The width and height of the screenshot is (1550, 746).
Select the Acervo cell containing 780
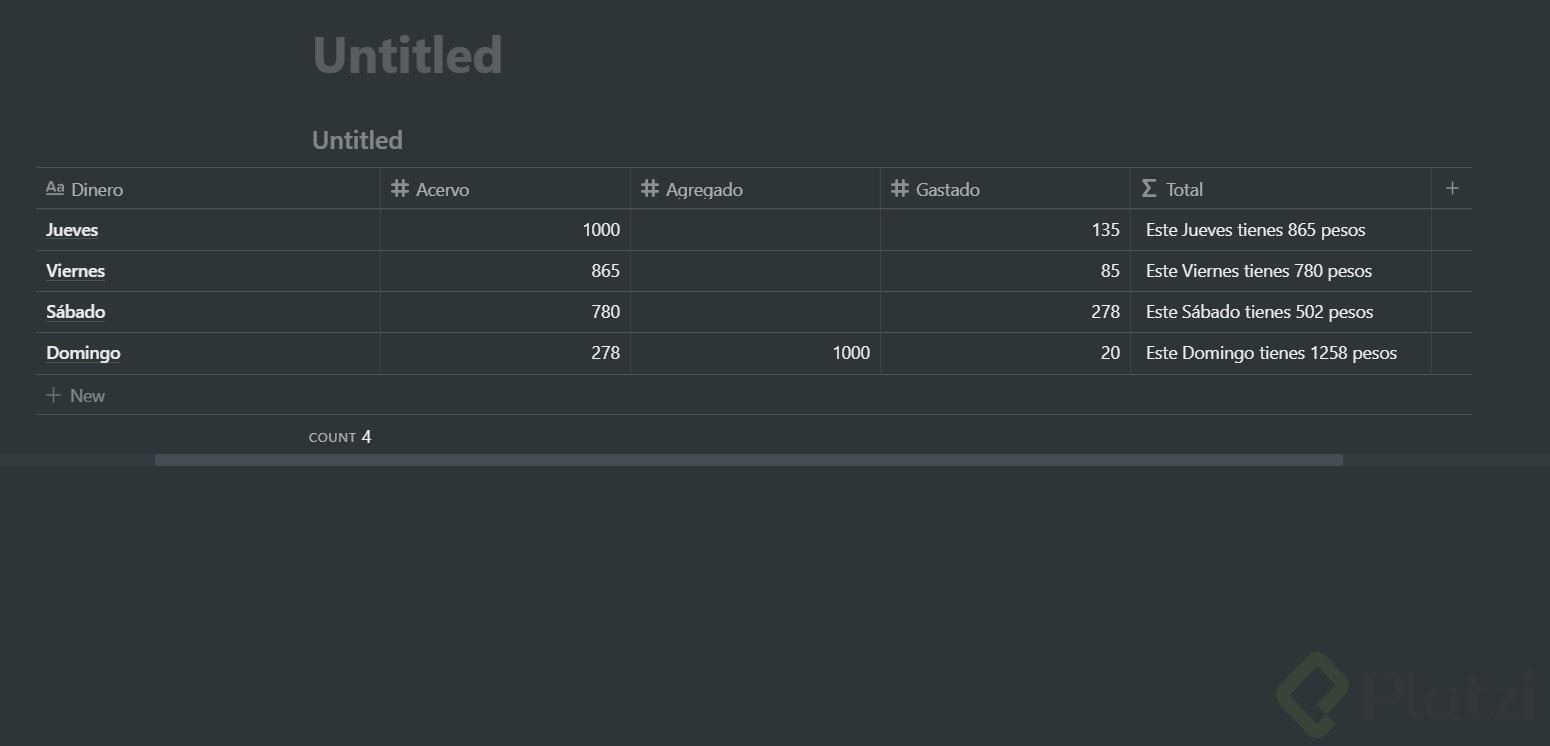coord(505,312)
